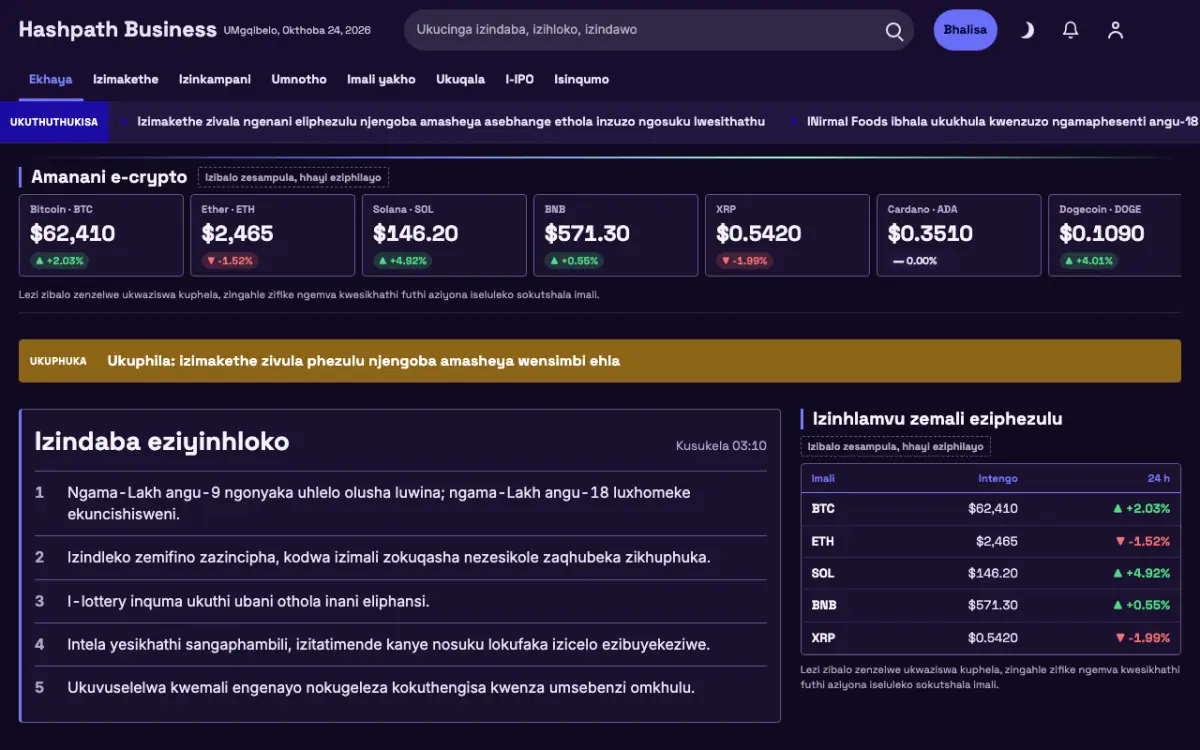The height and width of the screenshot is (750, 1200).
Task: Switch to the Izinkampani tab
Action: (215, 79)
